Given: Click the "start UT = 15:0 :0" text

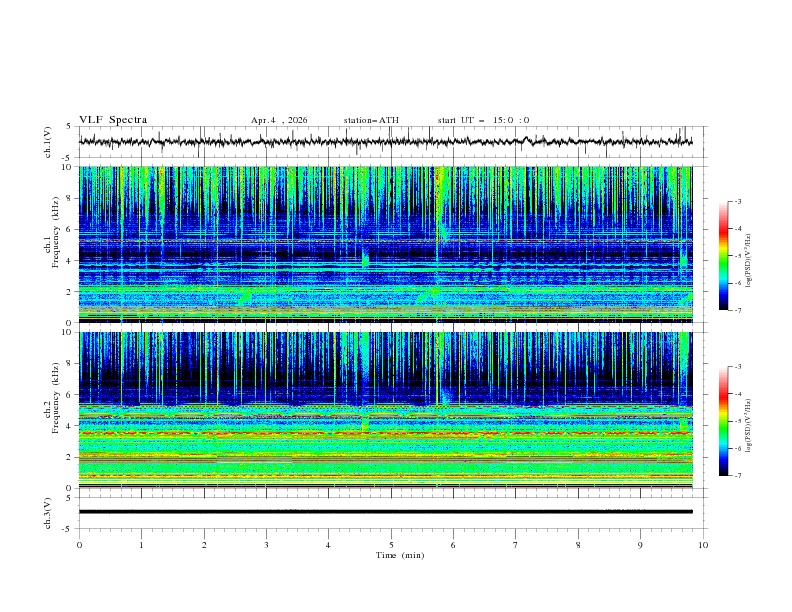Looking at the screenshot, I should [x=483, y=120].
